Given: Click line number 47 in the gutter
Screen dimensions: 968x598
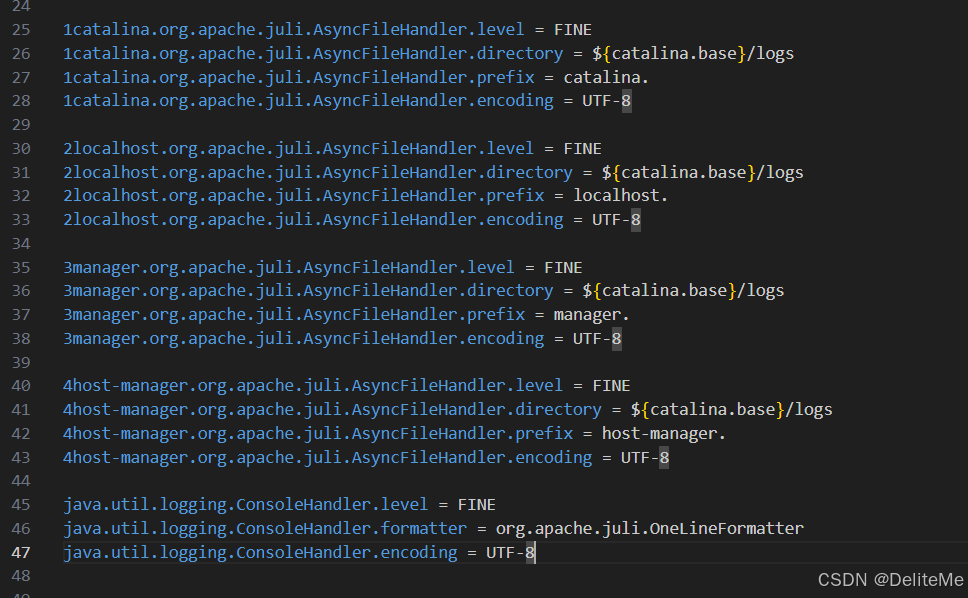Looking at the screenshot, I should tap(21, 552).
